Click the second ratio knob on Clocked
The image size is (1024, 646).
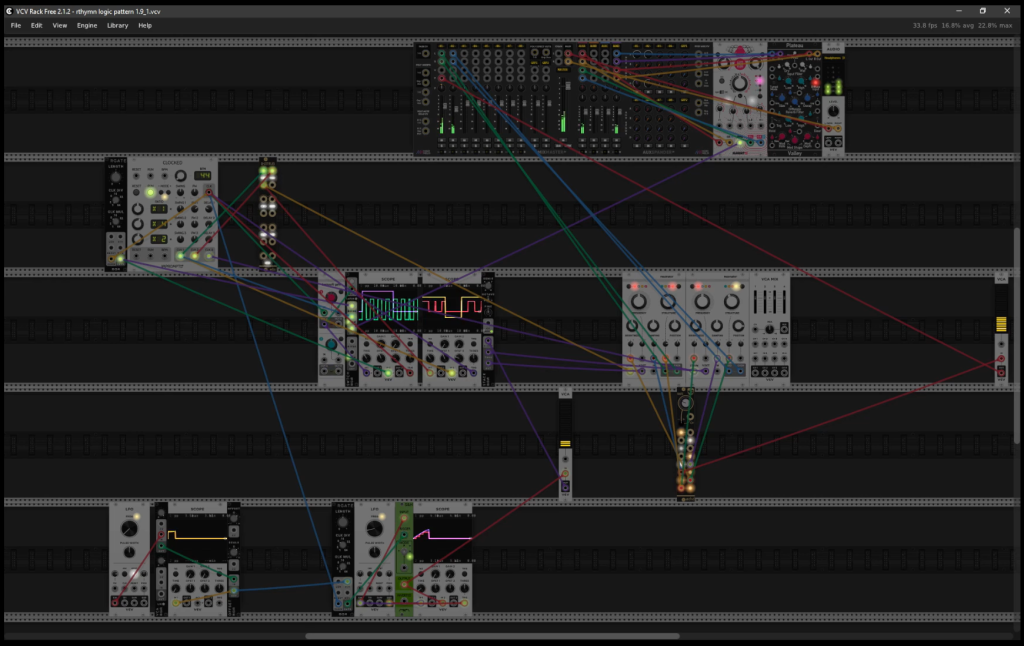click(x=138, y=224)
